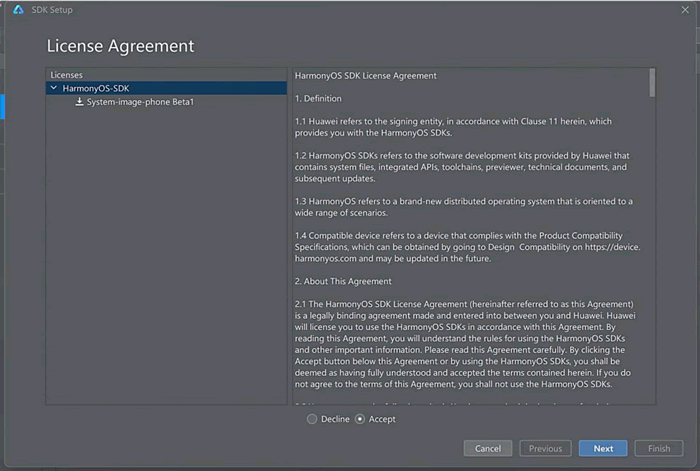Click the '1. Definition' heading
This screenshot has width=700, height=471.
(318, 98)
